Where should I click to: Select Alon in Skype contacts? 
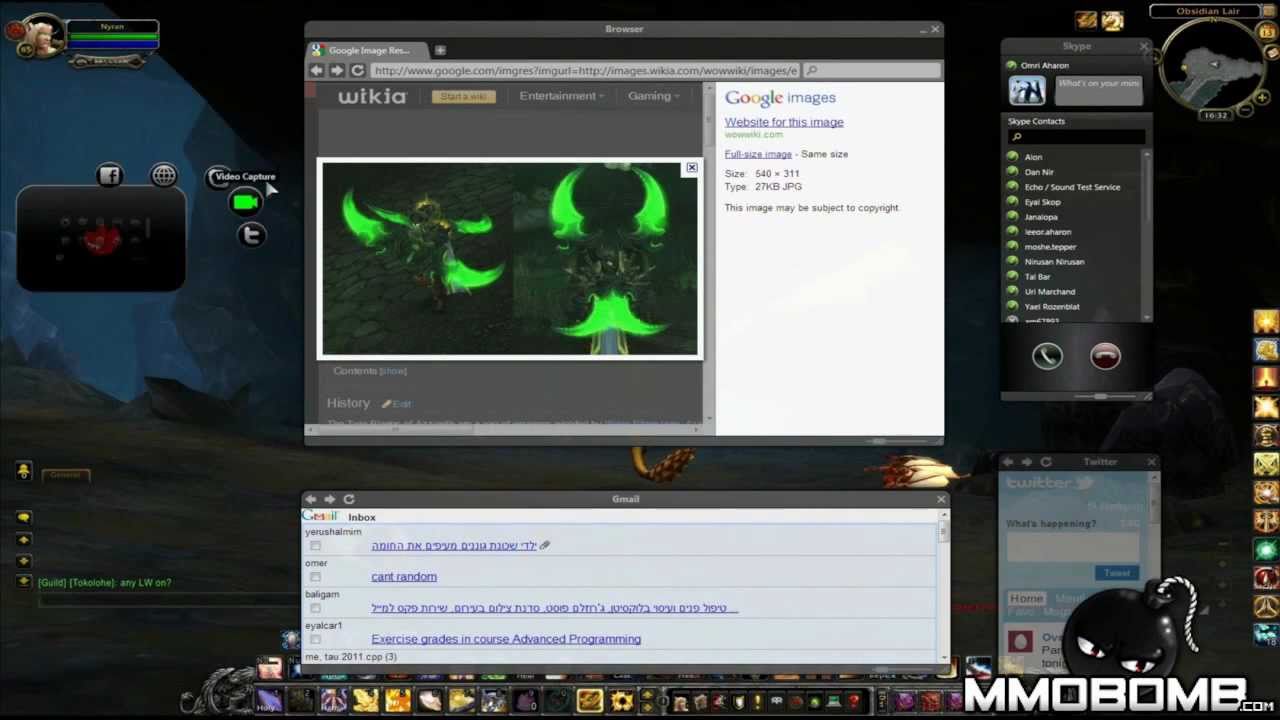coord(1033,157)
